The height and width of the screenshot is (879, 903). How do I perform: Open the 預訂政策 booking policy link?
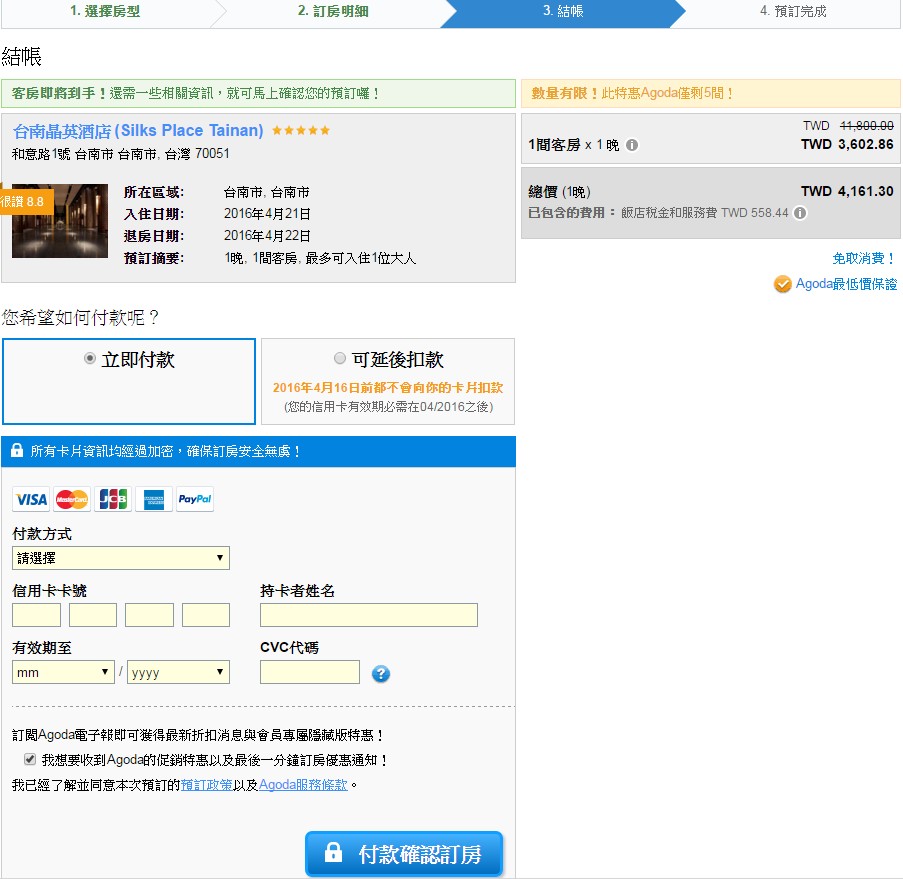coord(207,785)
